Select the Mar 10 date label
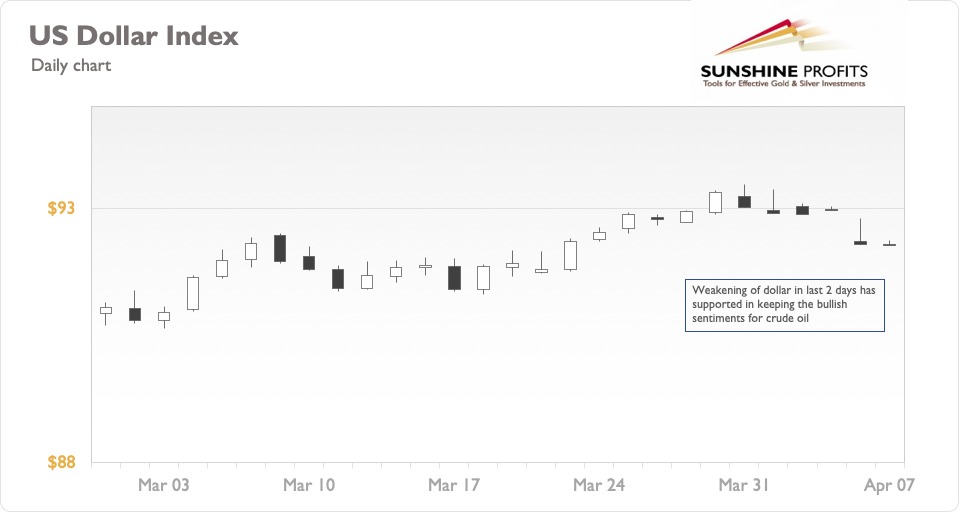The height and width of the screenshot is (516, 961). click(x=309, y=485)
